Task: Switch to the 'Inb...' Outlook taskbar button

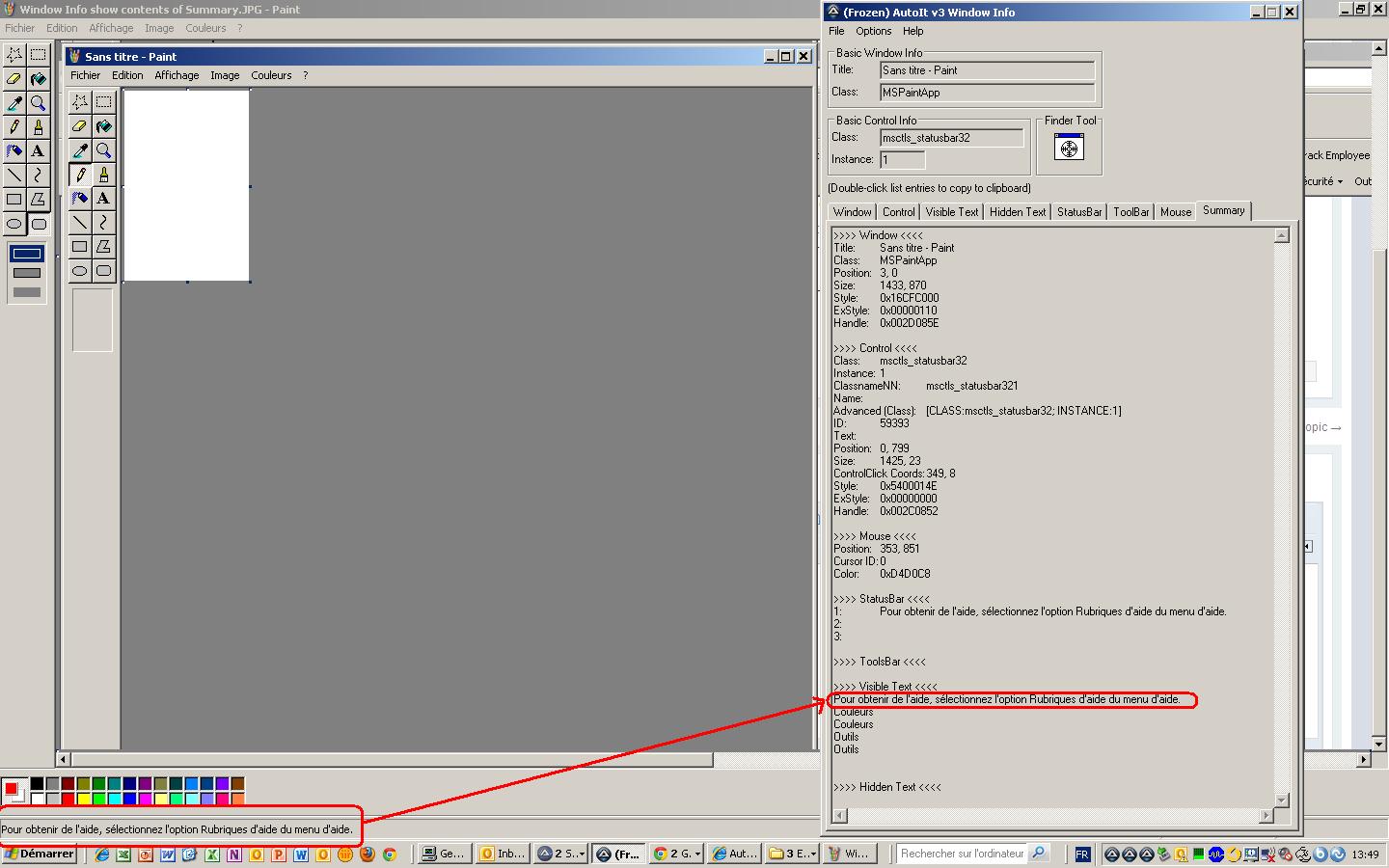Action: tap(503, 854)
